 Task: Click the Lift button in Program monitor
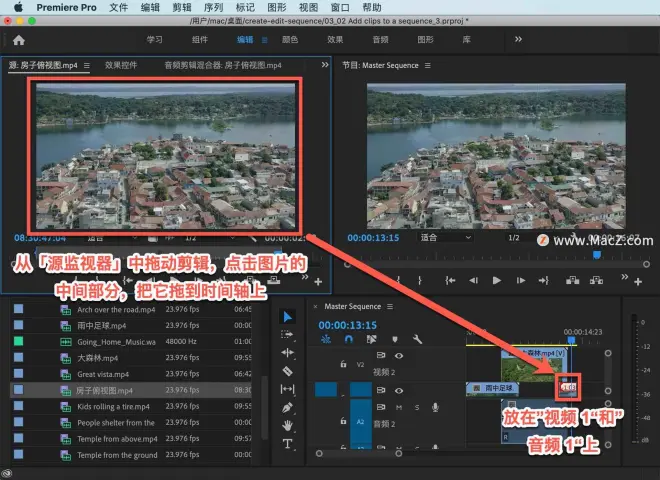tap(572, 280)
